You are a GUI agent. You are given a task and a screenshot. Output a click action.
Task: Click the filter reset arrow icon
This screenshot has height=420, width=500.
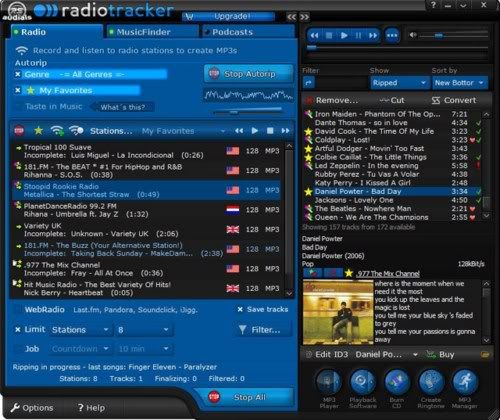coord(308,82)
